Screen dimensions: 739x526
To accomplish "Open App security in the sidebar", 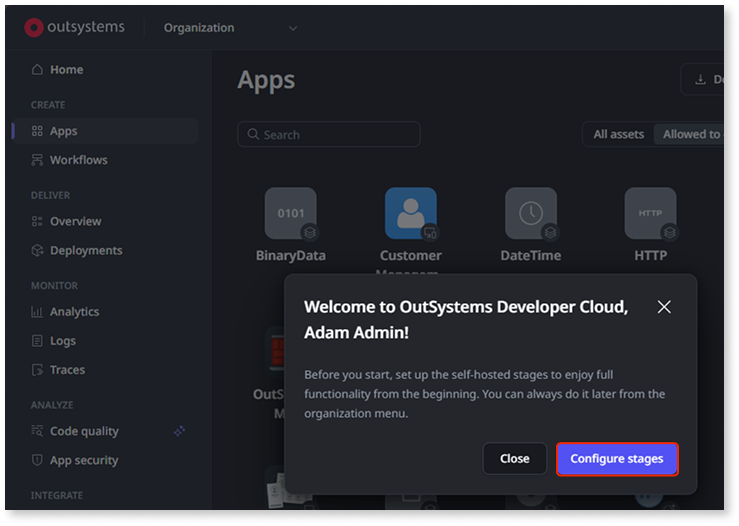I will pos(75,460).
